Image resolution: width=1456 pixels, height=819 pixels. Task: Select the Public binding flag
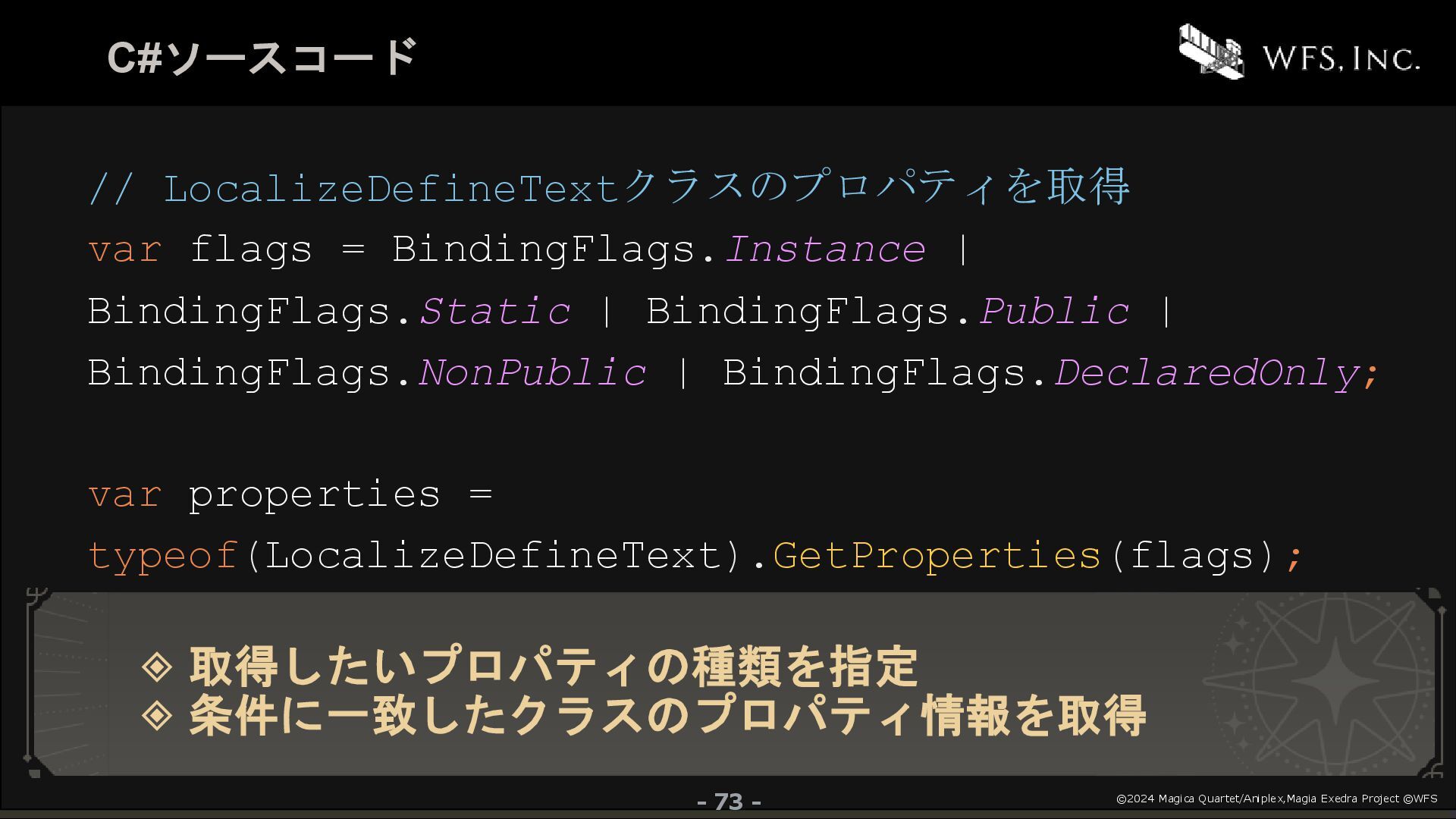coord(1054,311)
